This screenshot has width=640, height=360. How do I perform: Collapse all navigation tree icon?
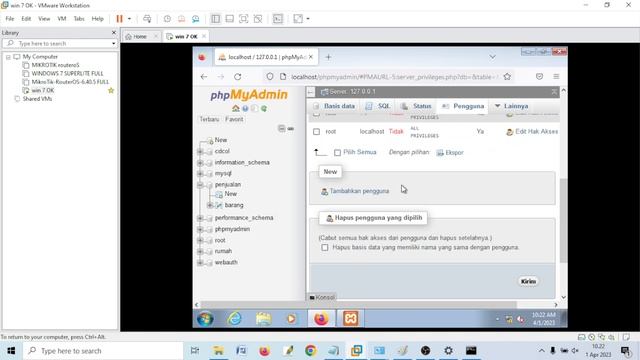tap(282, 129)
